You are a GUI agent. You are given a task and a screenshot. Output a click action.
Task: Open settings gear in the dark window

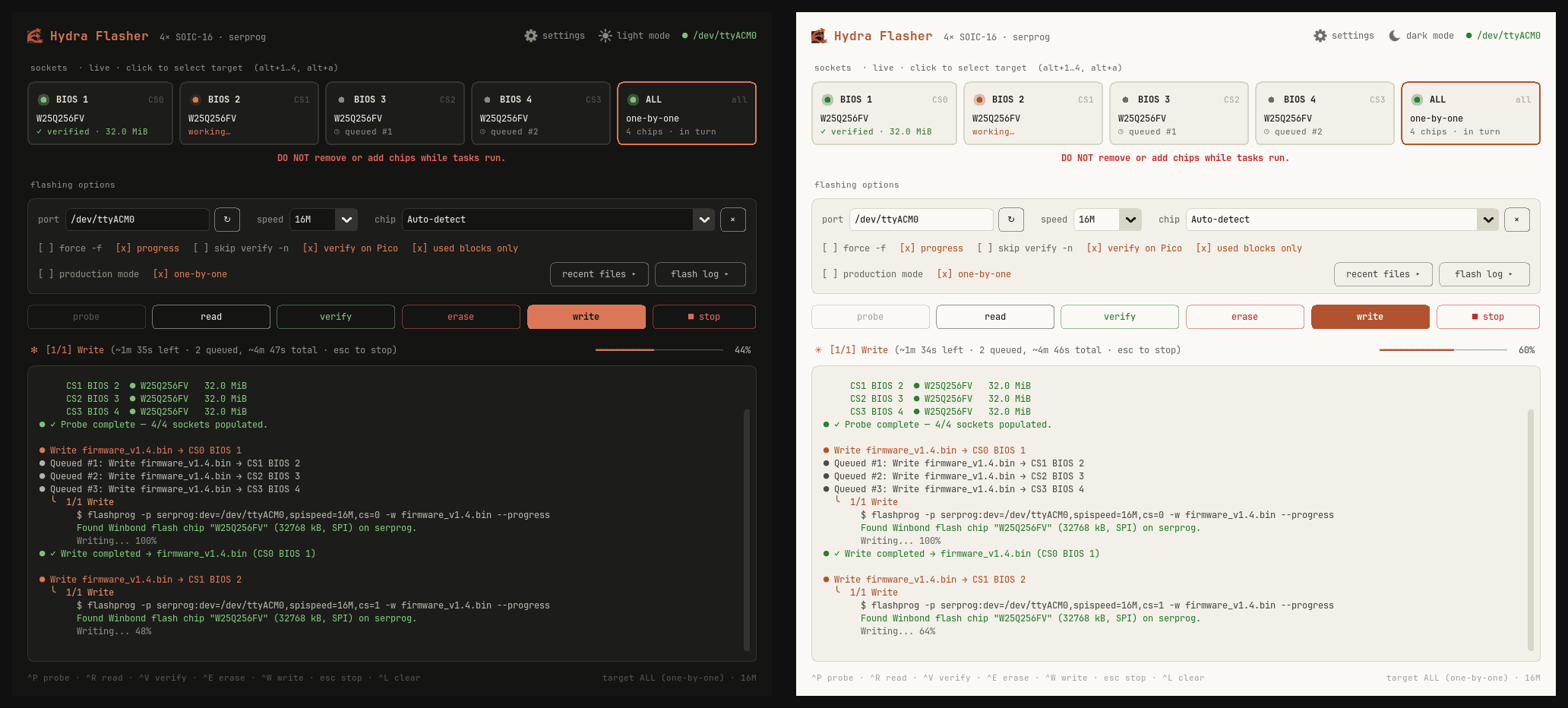click(530, 36)
